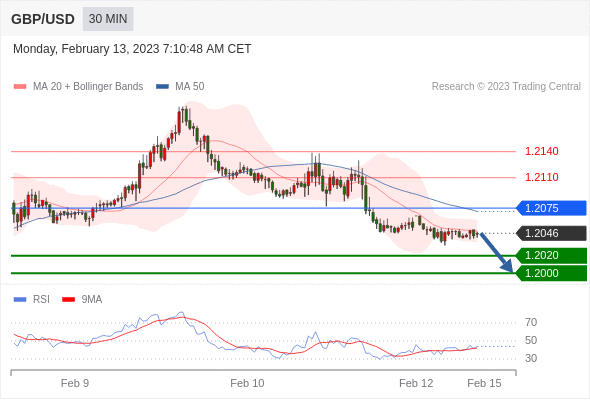Select the GBP/USD pair title

43,19
